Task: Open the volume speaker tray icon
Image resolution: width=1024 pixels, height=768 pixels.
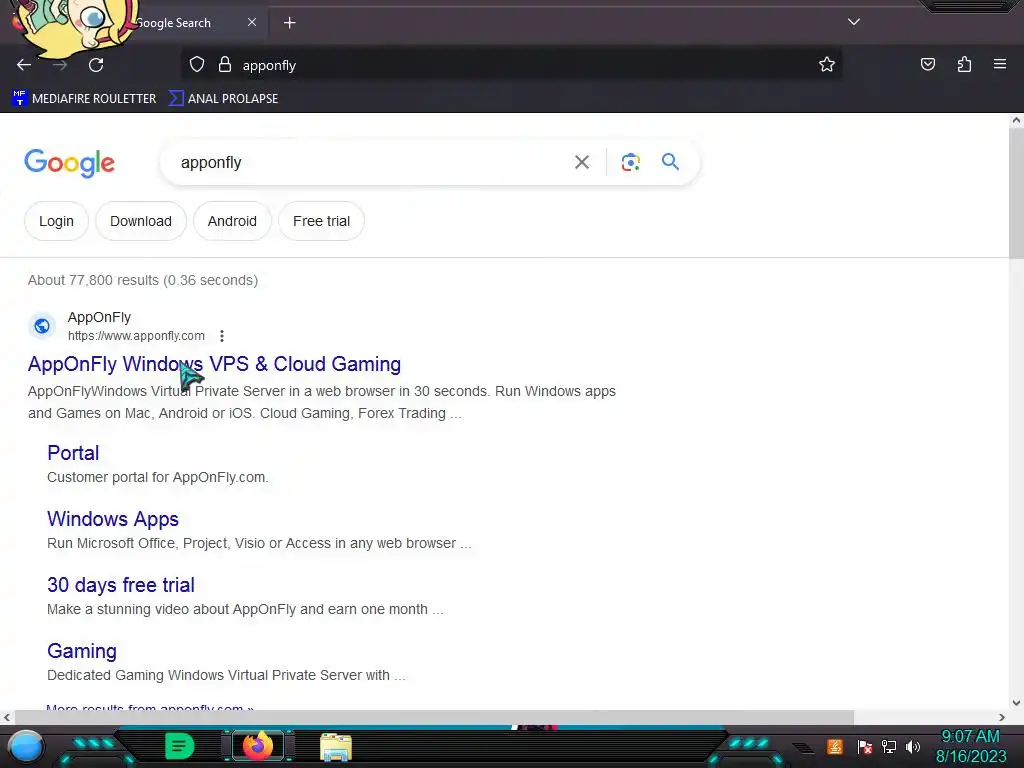Action: (913, 746)
